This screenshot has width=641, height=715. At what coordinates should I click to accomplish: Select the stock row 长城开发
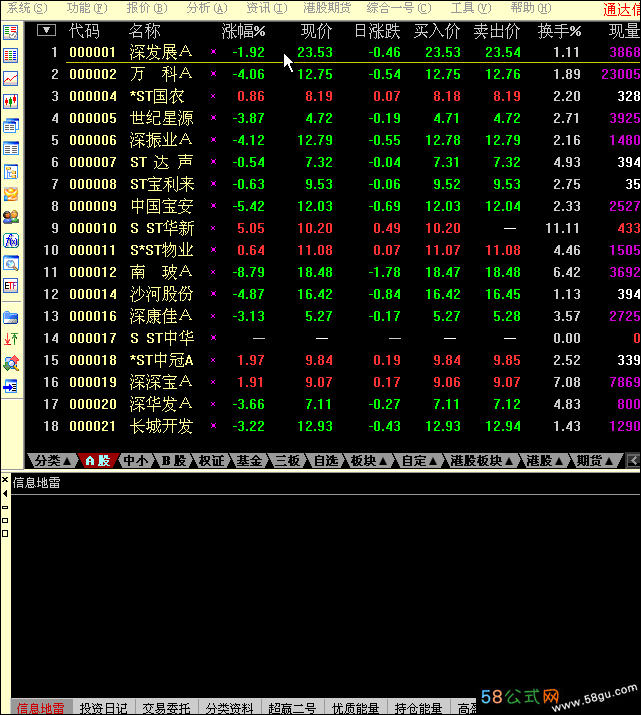(x=333, y=426)
